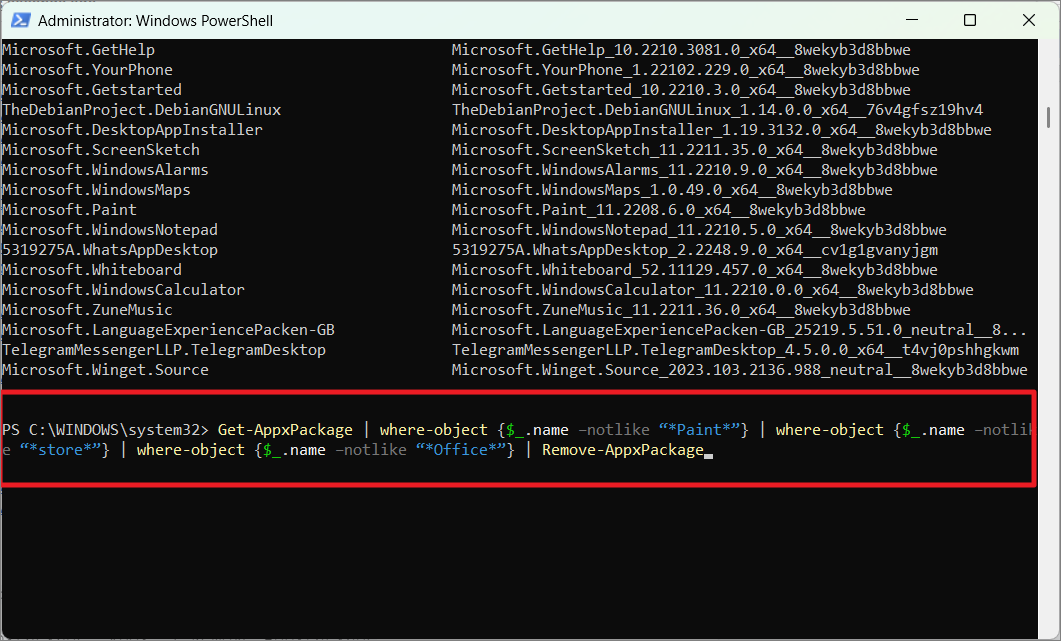Image resolution: width=1061 pixels, height=641 pixels.
Task: Click full package name Microsoft.WindowsAlarms_11.2210.9.0
Action: (x=694, y=169)
